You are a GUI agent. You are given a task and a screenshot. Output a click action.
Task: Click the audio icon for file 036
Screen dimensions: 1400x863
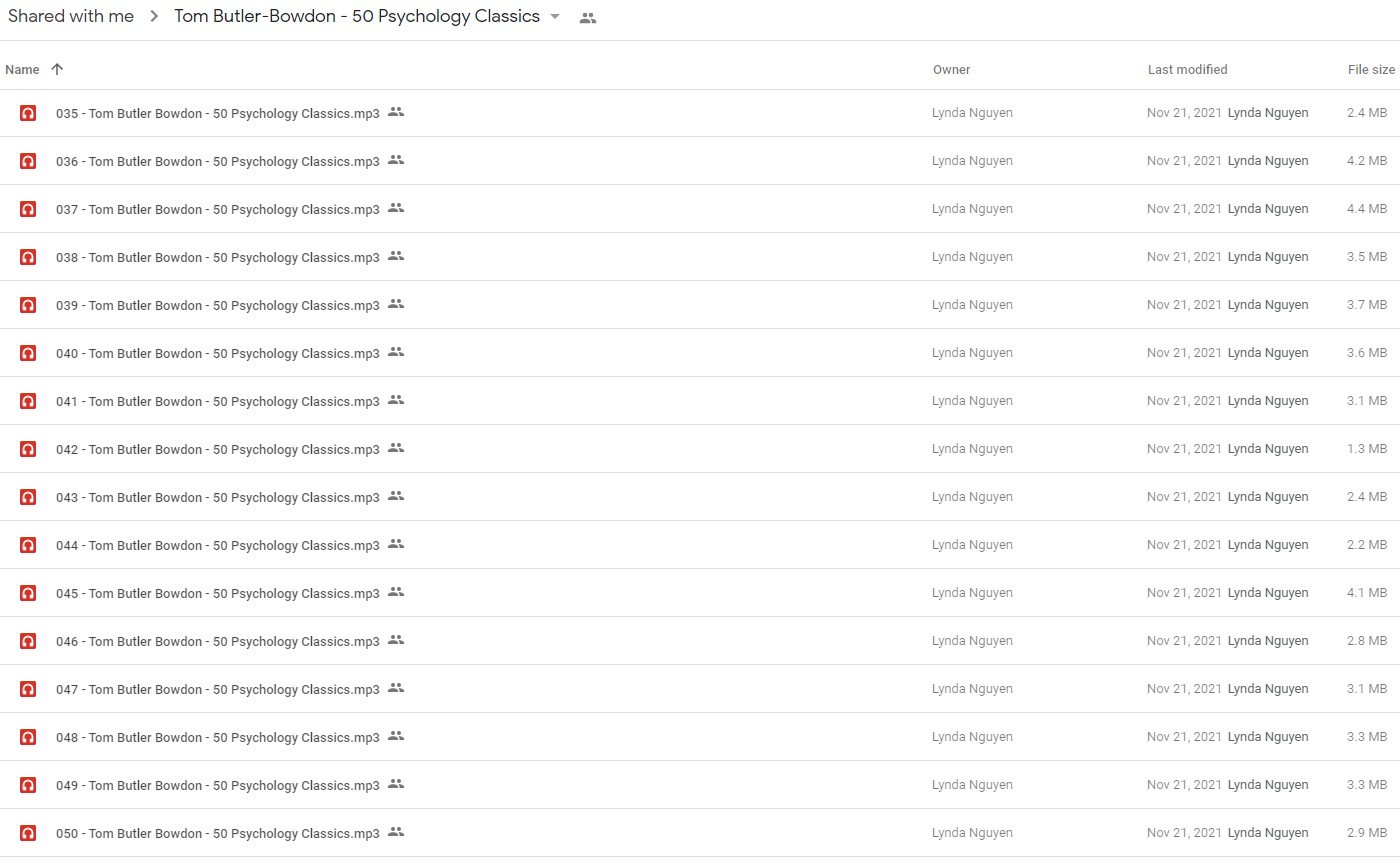(28, 161)
